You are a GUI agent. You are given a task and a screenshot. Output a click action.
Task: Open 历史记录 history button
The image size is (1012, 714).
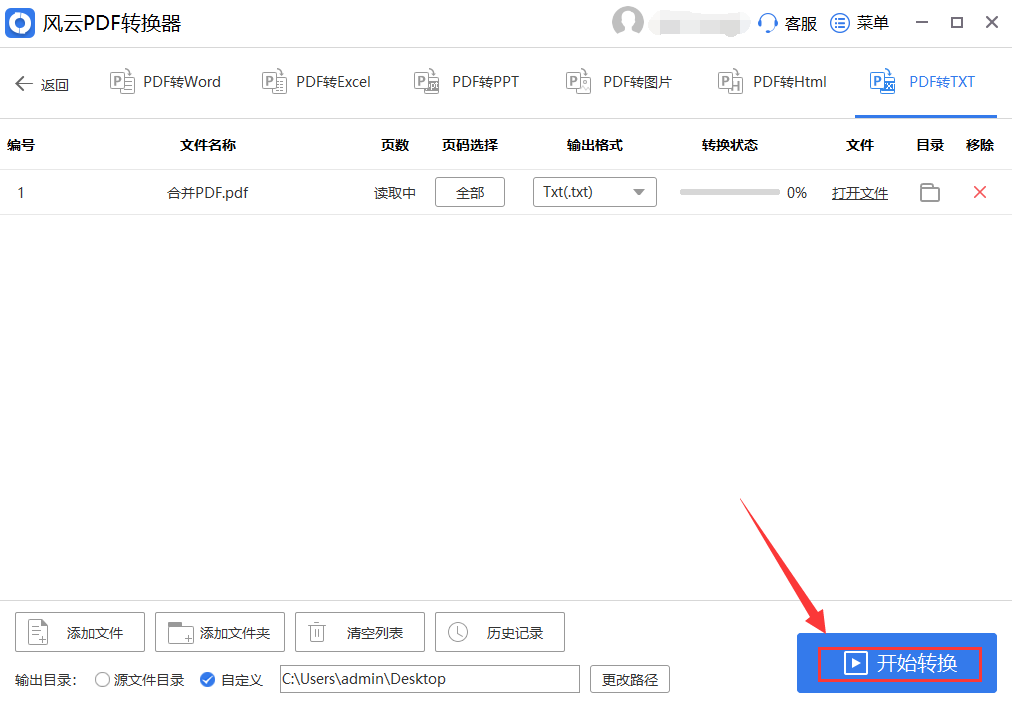[500, 632]
